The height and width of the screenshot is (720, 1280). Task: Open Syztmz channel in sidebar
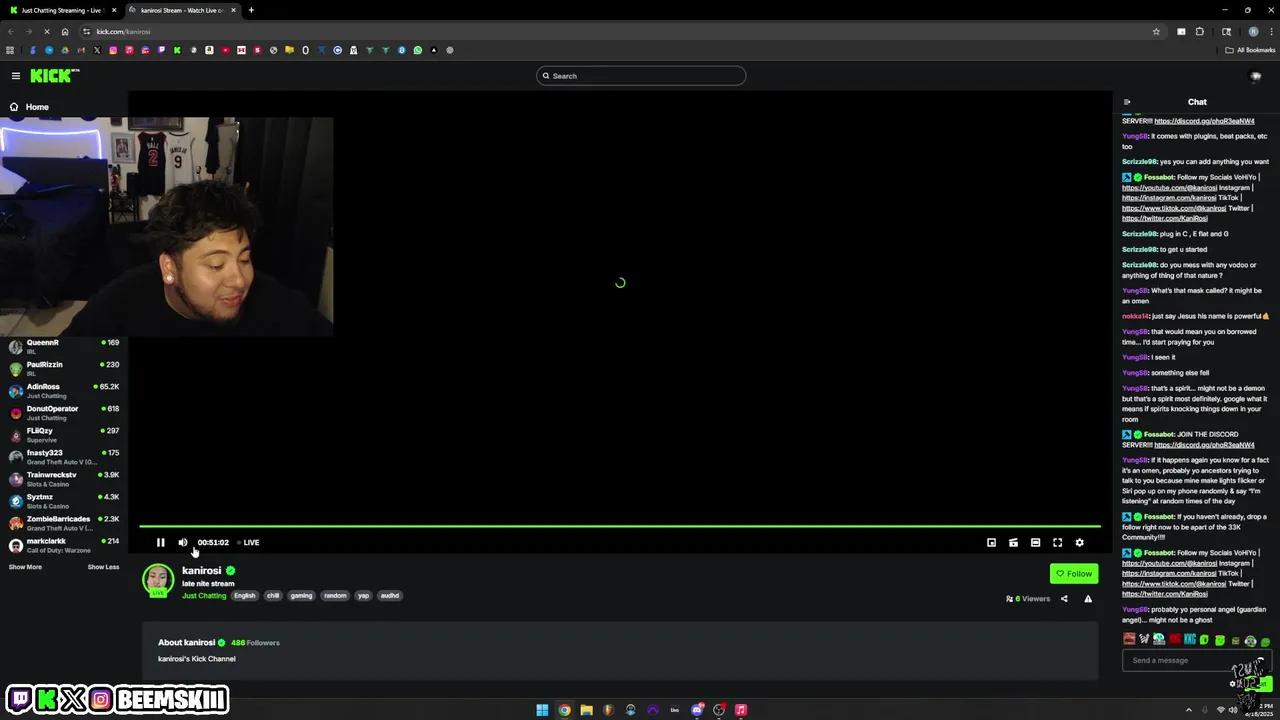64,501
